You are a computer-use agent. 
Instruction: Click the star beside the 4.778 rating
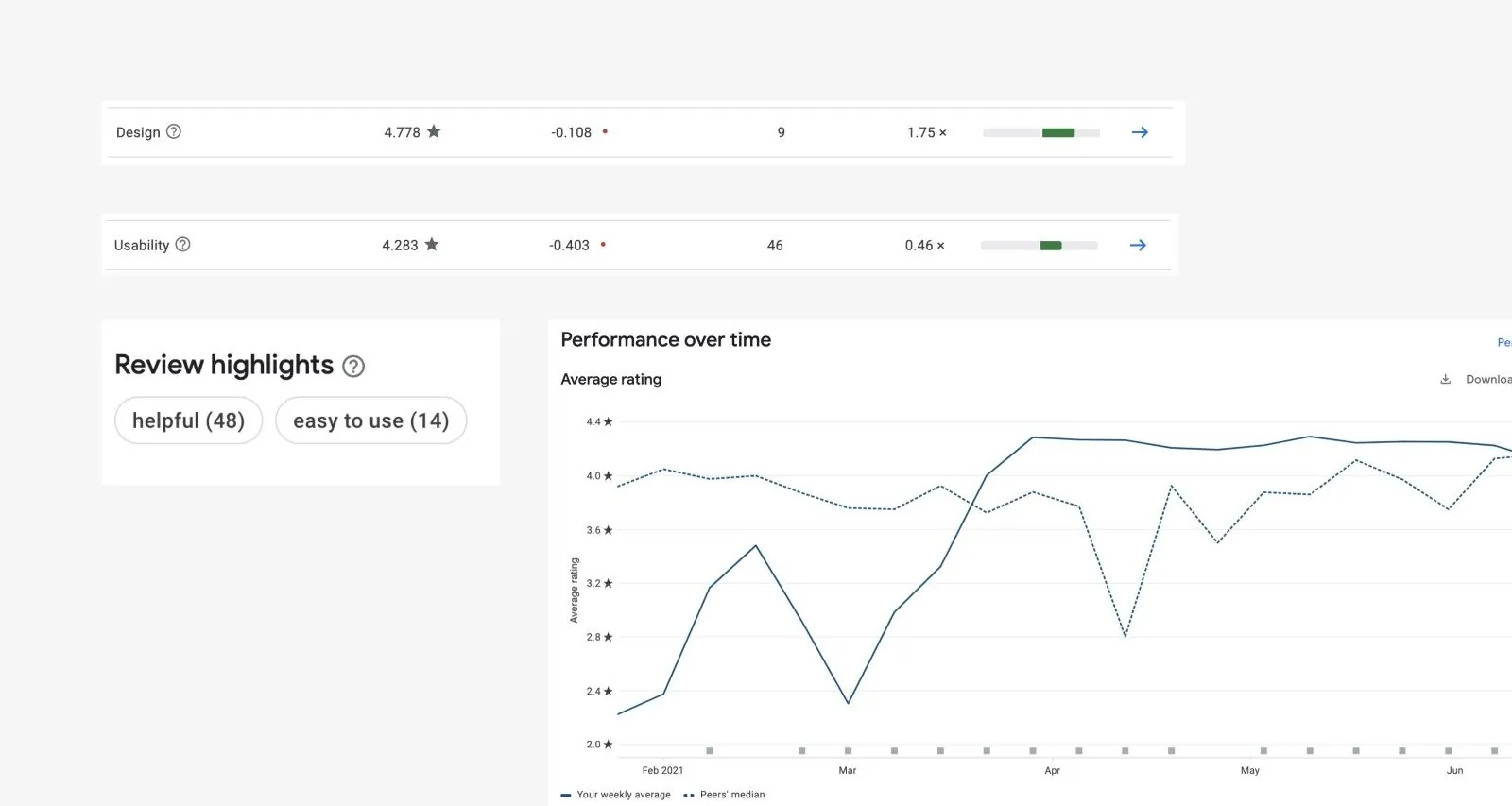[434, 131]
